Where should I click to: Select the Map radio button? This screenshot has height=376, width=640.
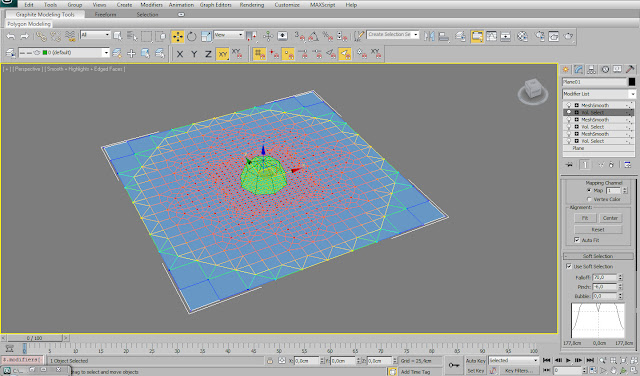[x=589, y=191]
